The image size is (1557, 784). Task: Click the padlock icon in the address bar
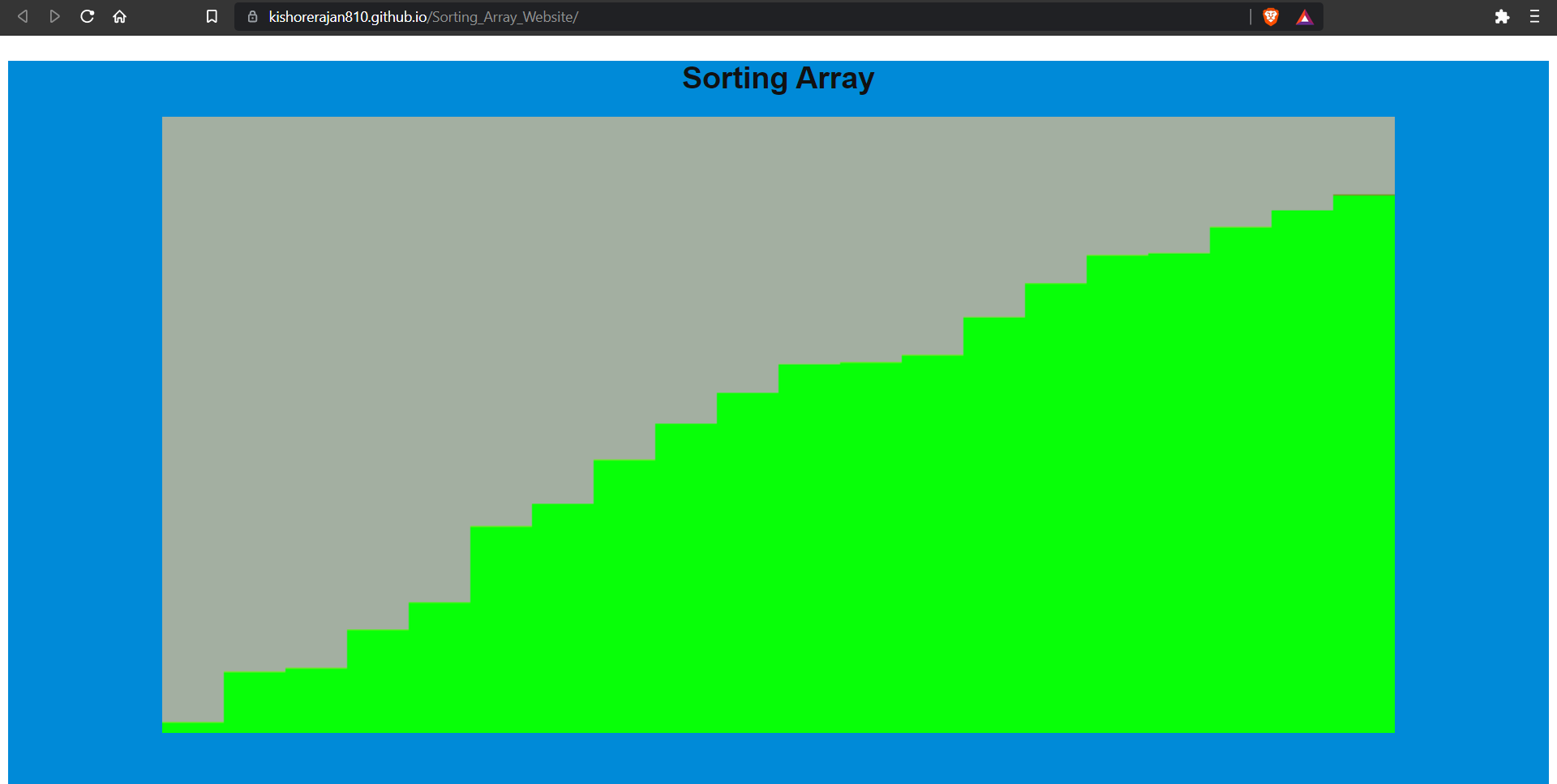tap(252, 16)
